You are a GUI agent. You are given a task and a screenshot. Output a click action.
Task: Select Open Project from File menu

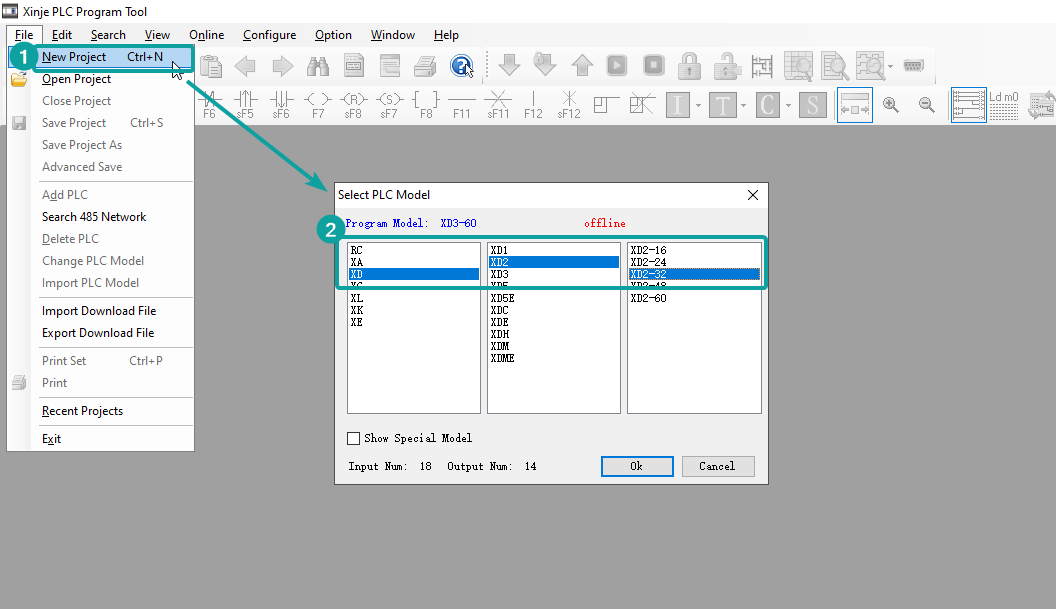pos(76,79)
